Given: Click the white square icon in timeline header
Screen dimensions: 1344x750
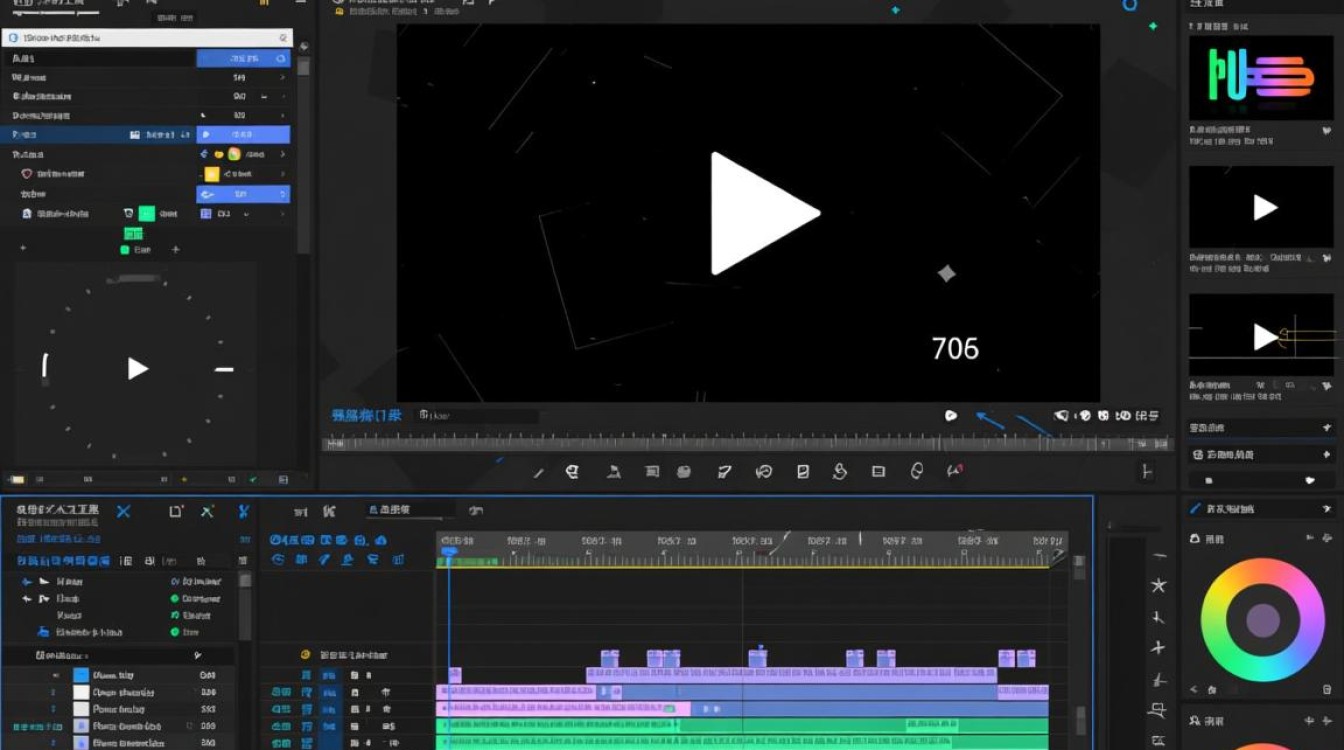Looking at the screenshot, I should [176, 511].
